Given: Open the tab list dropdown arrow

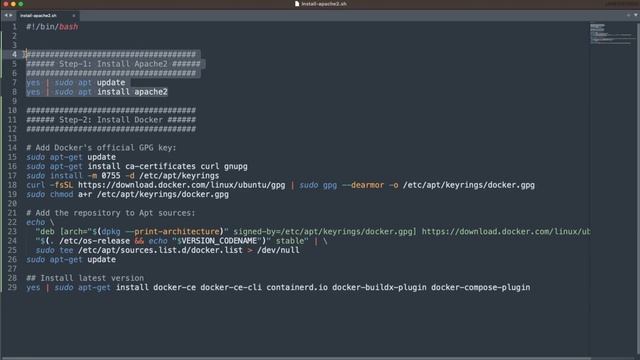Looking at the screenshot, I should [636, 15].
